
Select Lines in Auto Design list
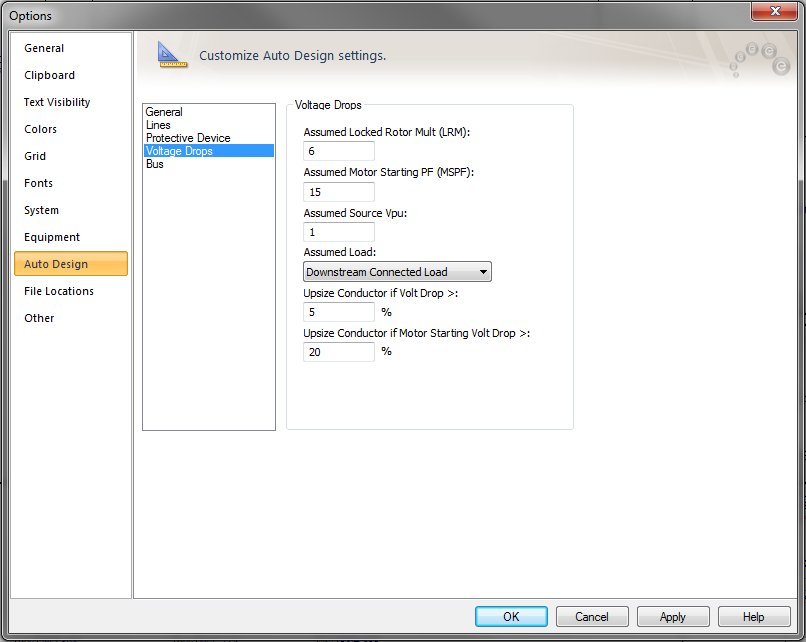pos(209,125)
